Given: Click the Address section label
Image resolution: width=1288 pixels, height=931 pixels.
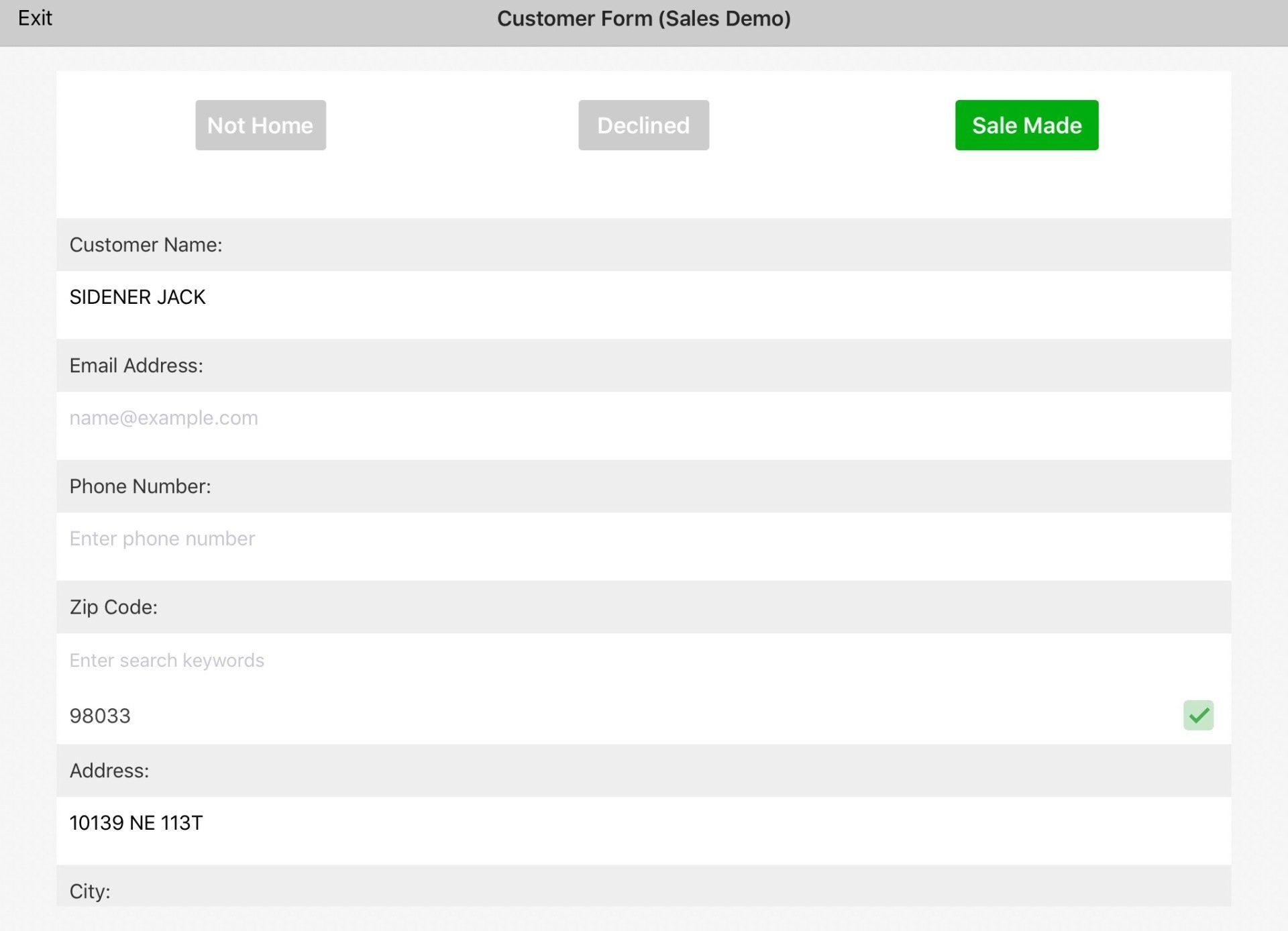Looking at the screenshot, I should [109, 771].
